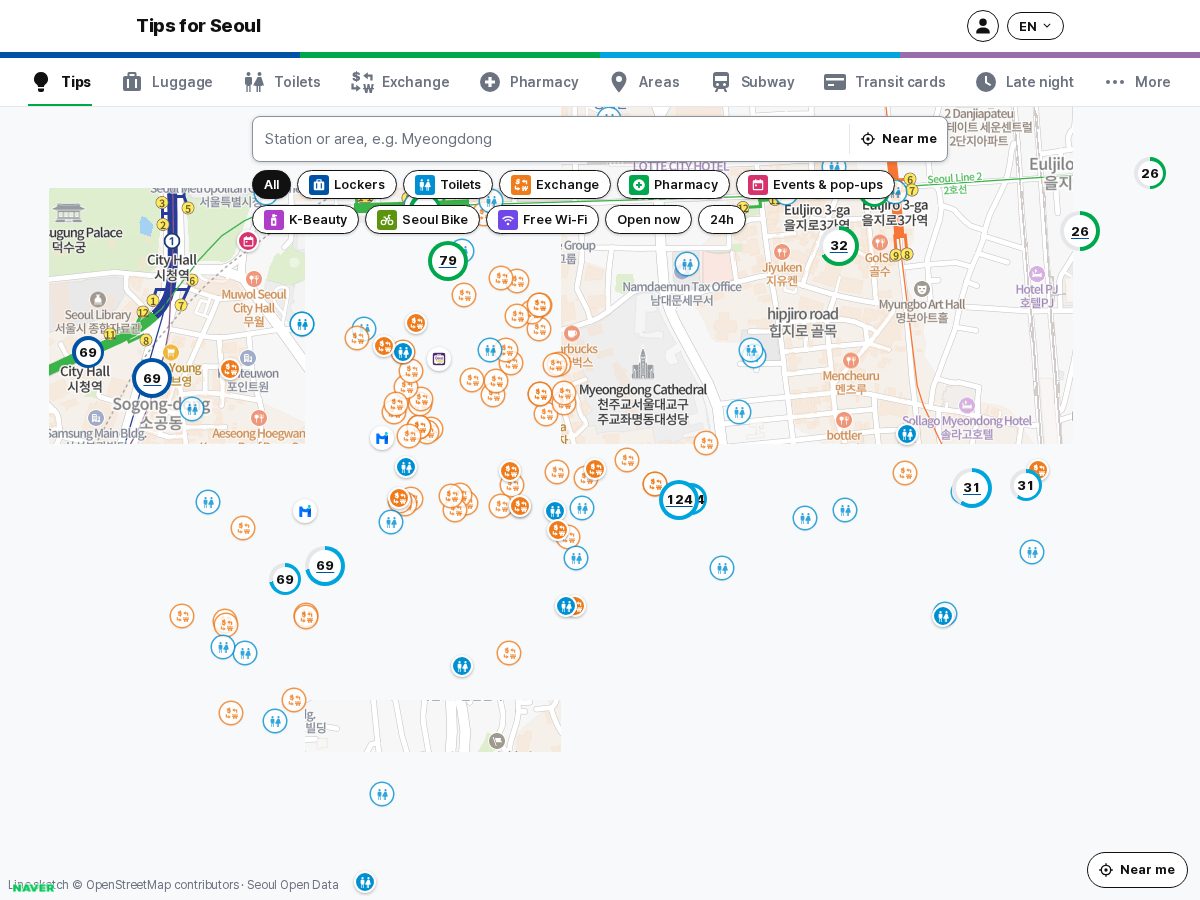The height and width of the screenshot is (900, 1200).
Task: Enable the Open now filter
Action: (648, 220)
